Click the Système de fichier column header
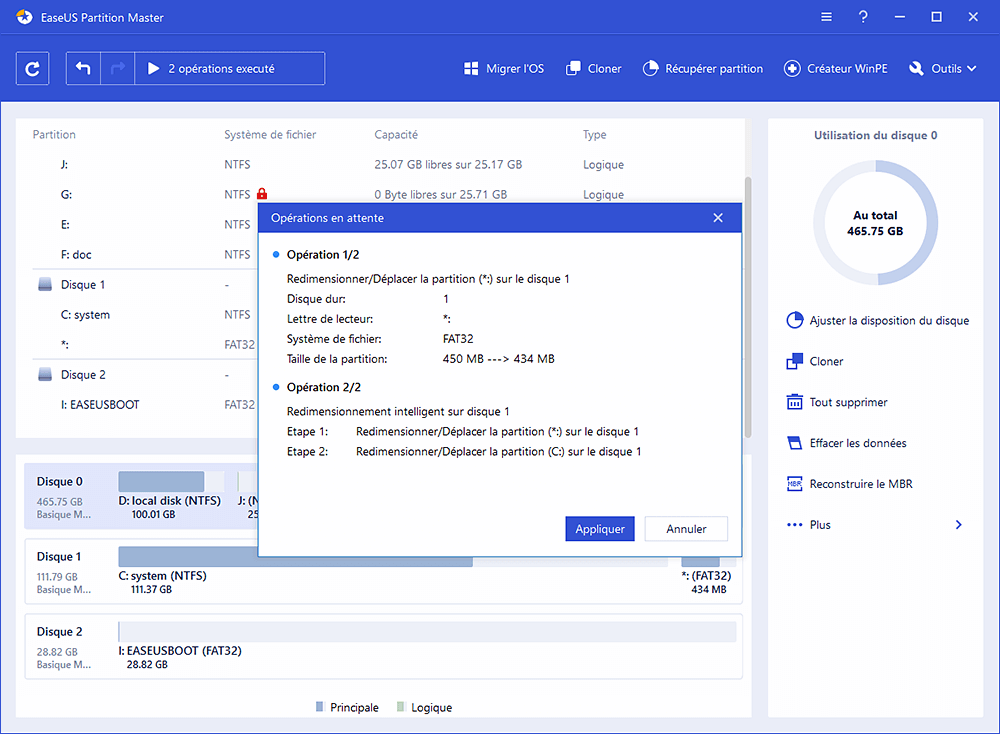Screen dimensions: 1000x734 point(270,135)
